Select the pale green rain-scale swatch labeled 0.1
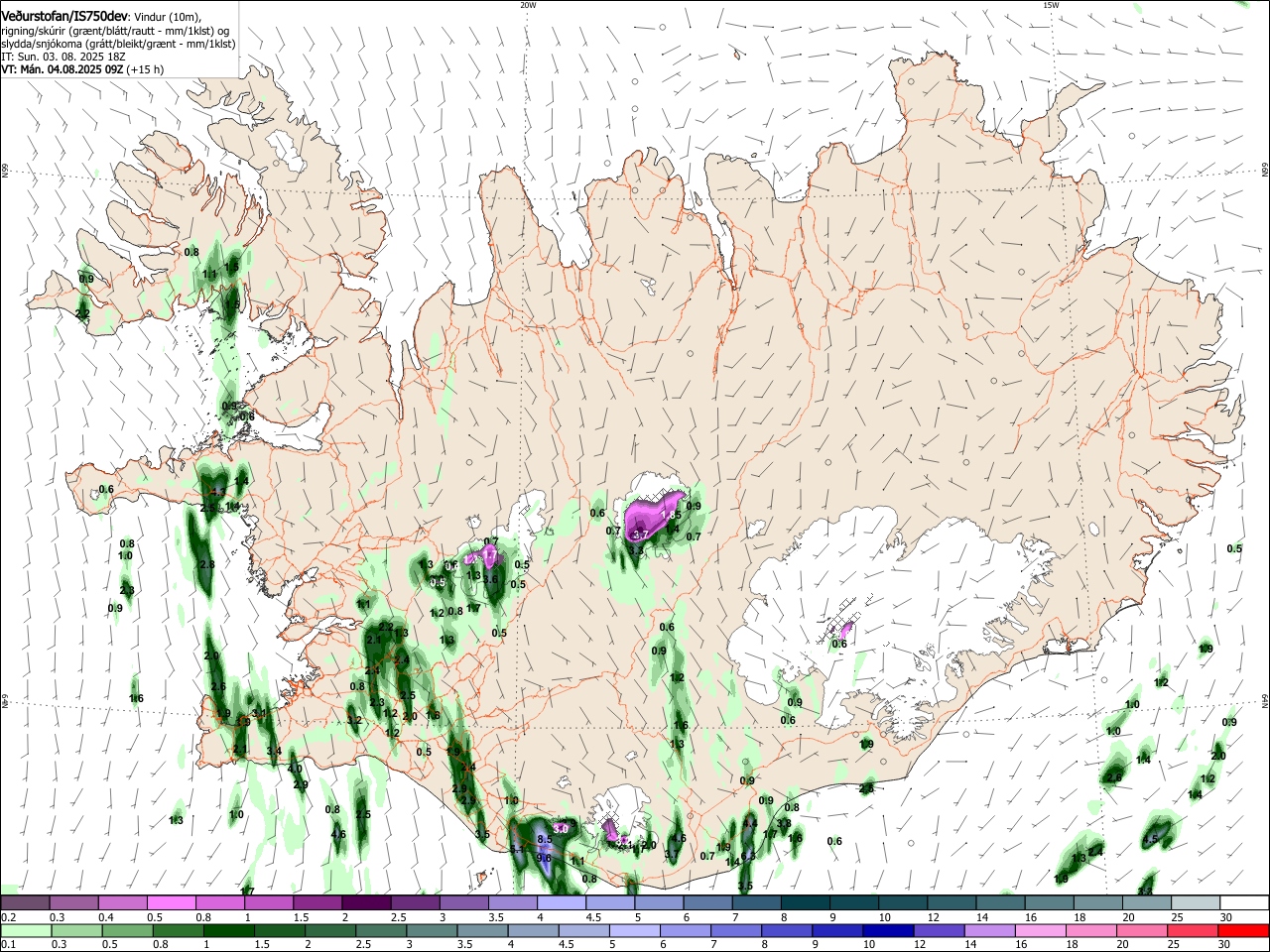This screenshot has height=952, width=1270. pyautogui.click(x=27, y=930)
